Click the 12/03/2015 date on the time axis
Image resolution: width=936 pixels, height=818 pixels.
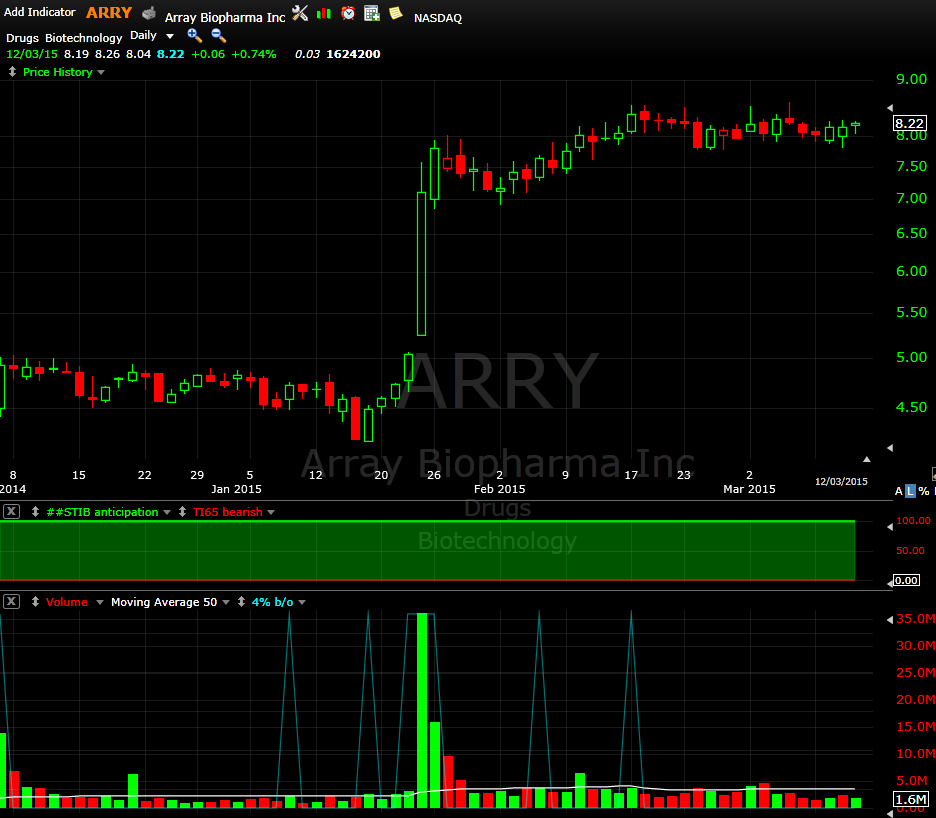click(x=841, y=481)
